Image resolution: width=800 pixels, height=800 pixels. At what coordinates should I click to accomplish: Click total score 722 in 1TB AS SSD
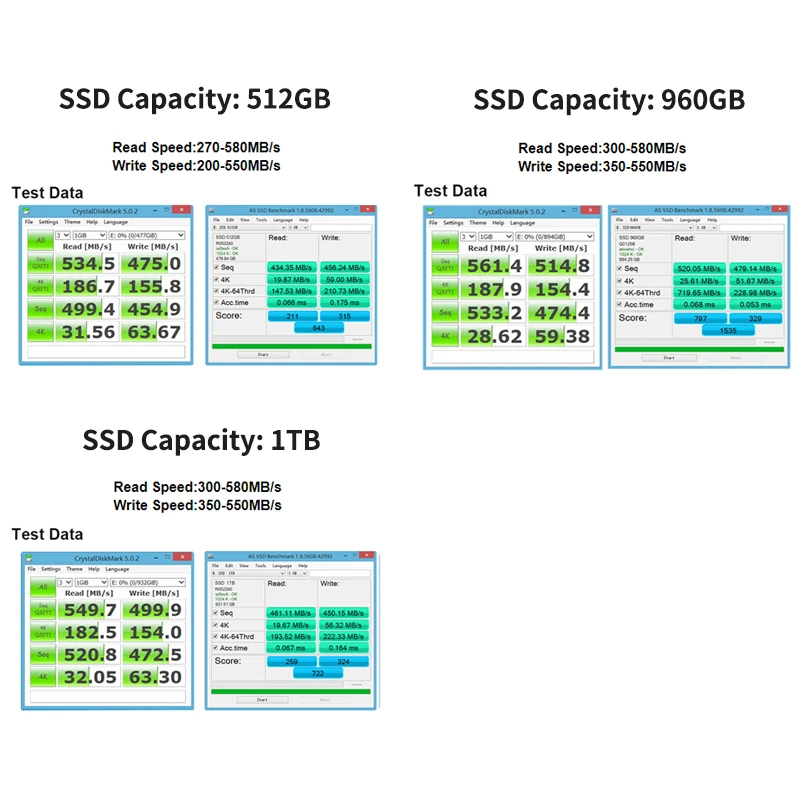point(318,673)
